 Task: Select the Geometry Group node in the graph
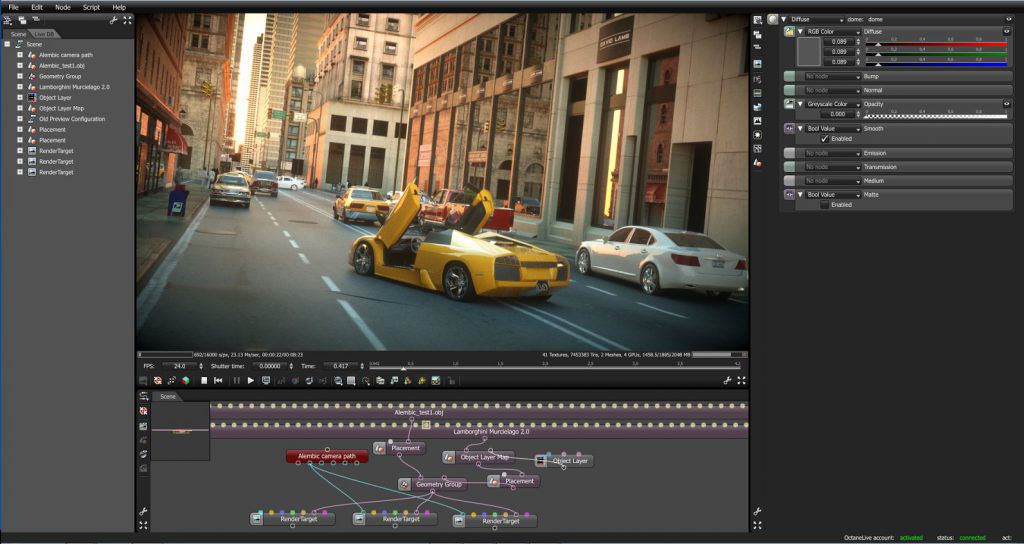click(x=432, y=485)
